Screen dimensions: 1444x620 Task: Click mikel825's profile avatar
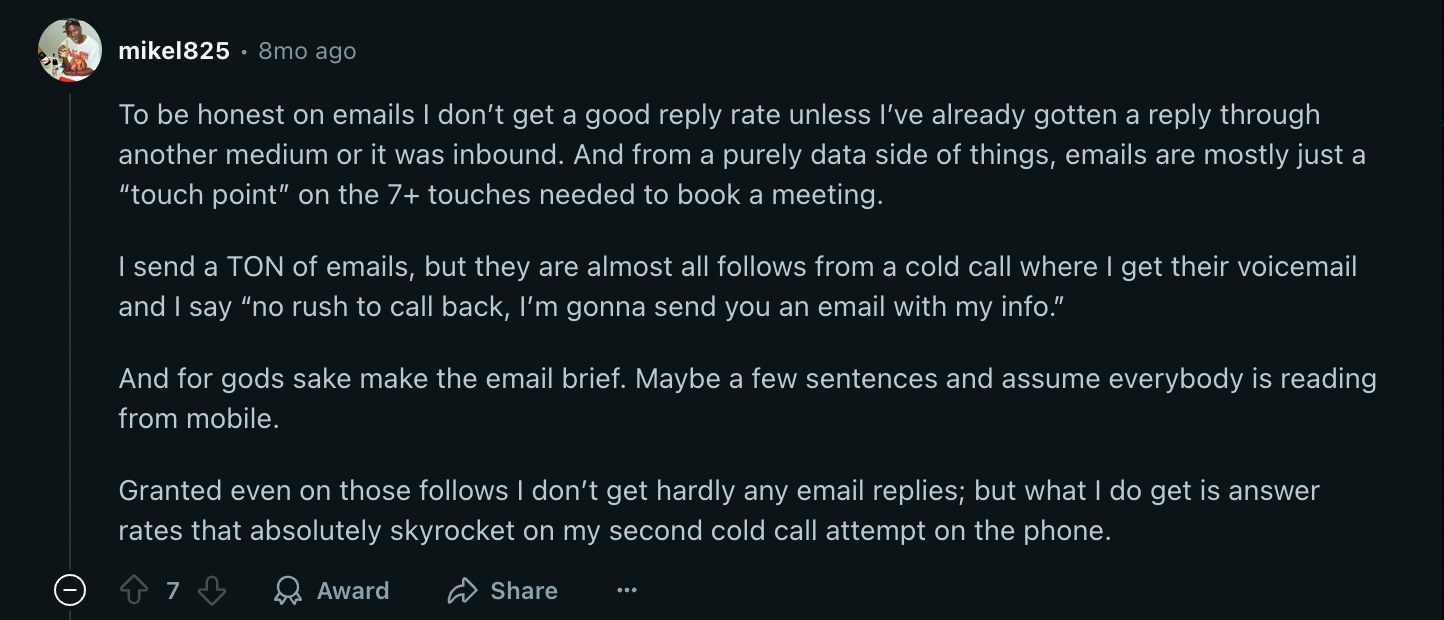click(69, 49)
